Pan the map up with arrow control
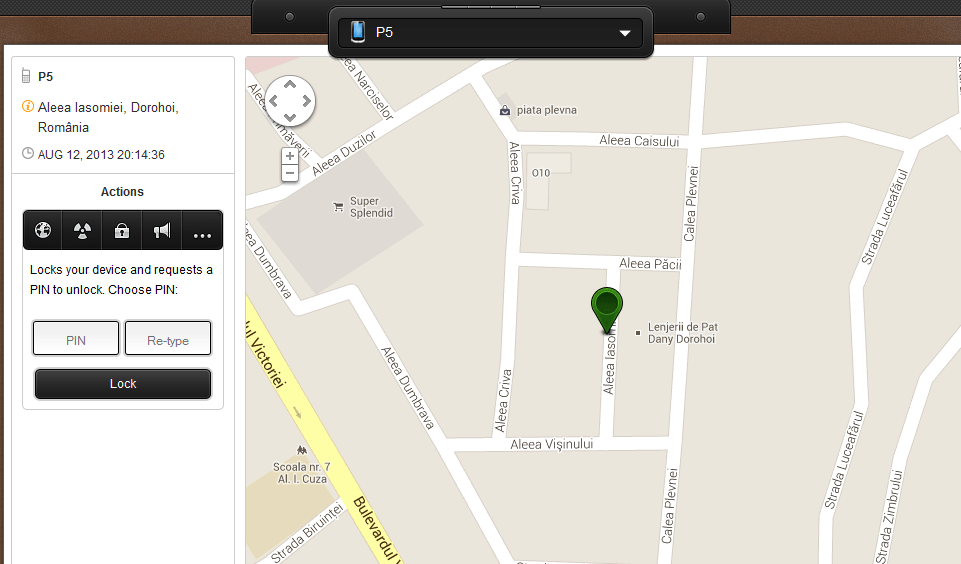The image size is (961, 564). (290, 86)
